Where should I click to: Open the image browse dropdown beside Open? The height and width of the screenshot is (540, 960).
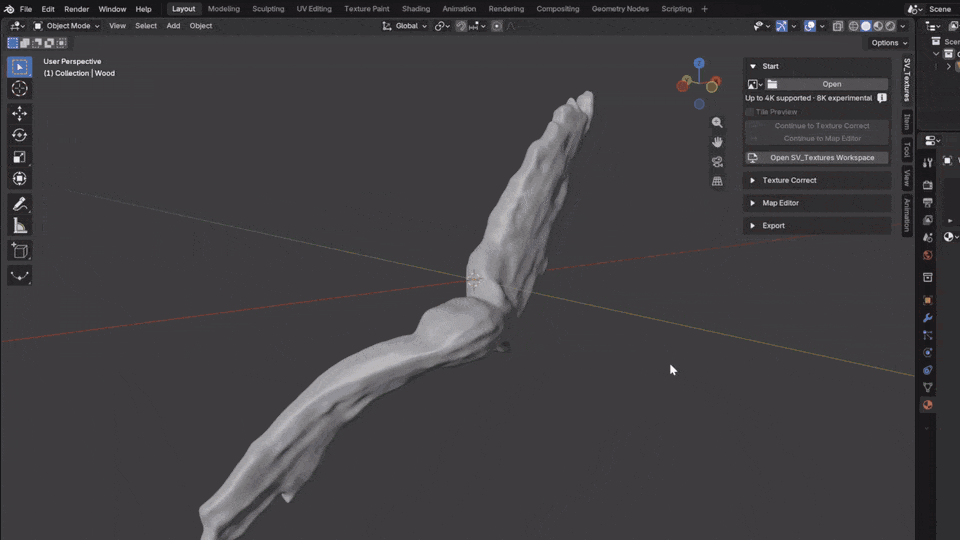click(x=755, y=84)
